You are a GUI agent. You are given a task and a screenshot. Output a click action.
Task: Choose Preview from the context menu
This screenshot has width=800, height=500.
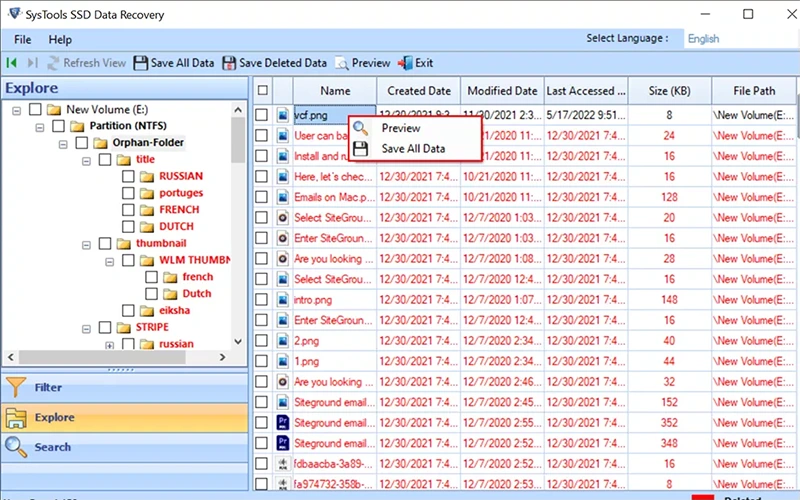415,128
